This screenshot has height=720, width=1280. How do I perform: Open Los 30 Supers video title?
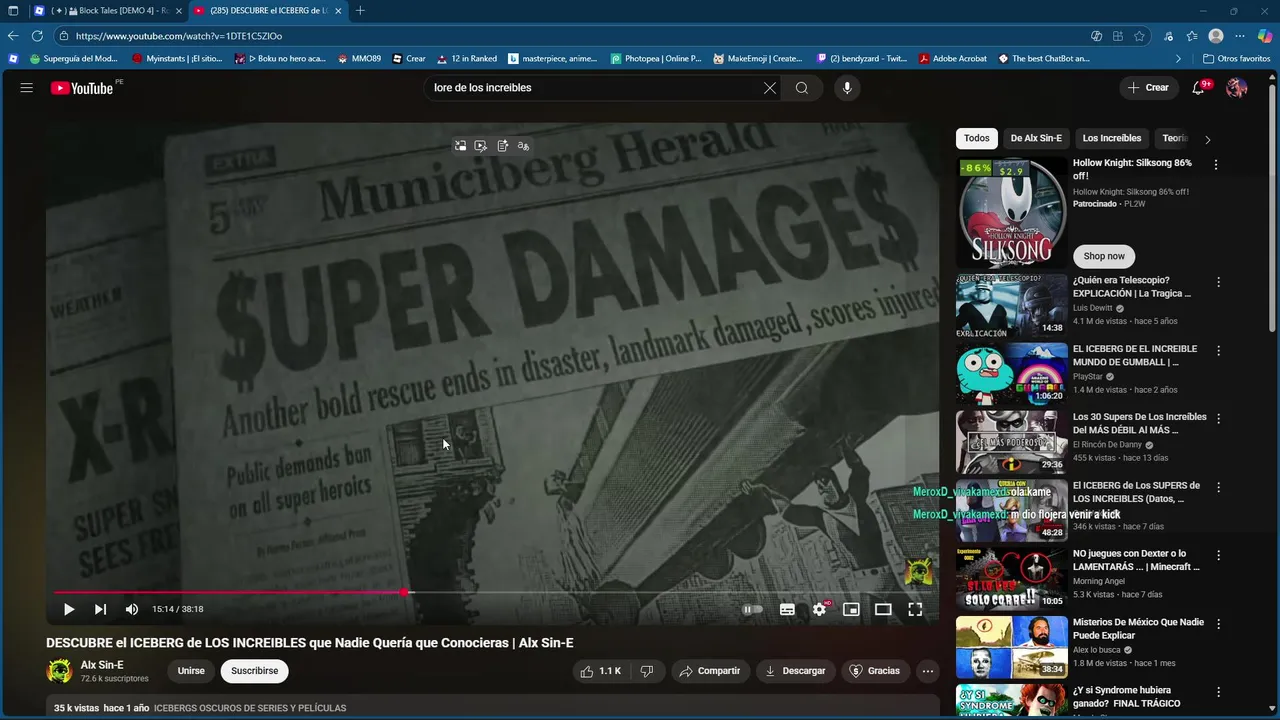pyautogui.click(x=1139, y=423)
